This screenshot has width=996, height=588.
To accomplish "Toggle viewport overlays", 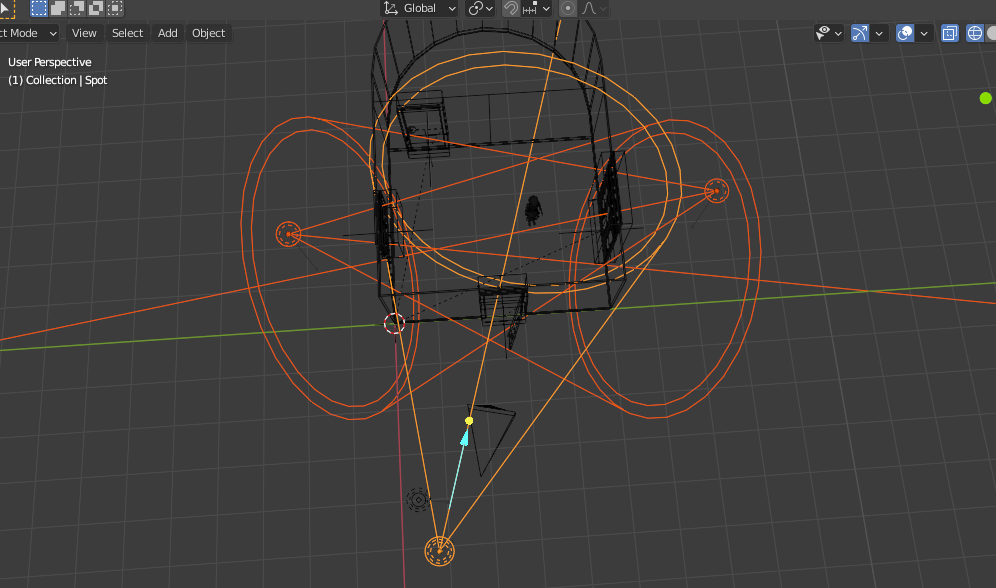I will tap(905, 33).
